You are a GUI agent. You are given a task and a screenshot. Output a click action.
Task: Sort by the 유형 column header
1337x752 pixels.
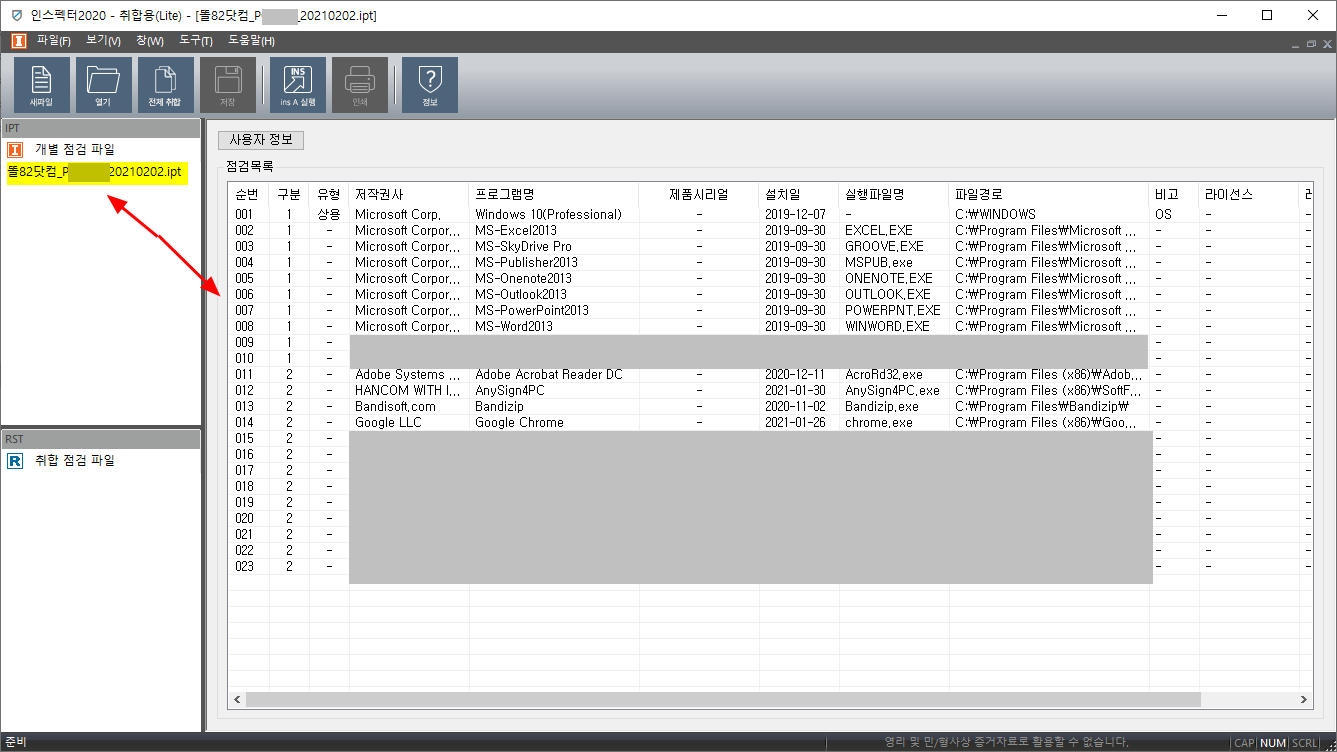pyautogui.click(x=329, y=194)
